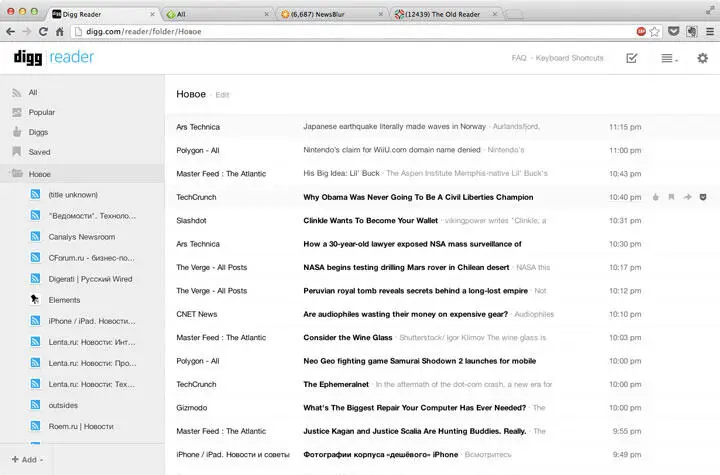Open the view mode list dropdown
Image resolution: width=720 pixels, height=475 pixels.
[669, 59]
